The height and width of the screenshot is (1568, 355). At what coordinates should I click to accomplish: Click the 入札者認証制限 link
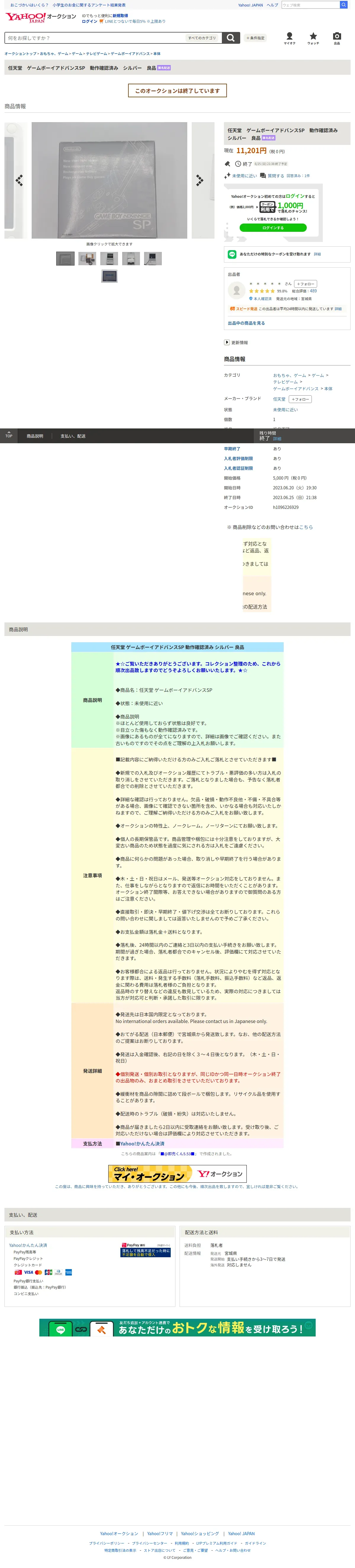pyautogui.click(x=238, y=468)
